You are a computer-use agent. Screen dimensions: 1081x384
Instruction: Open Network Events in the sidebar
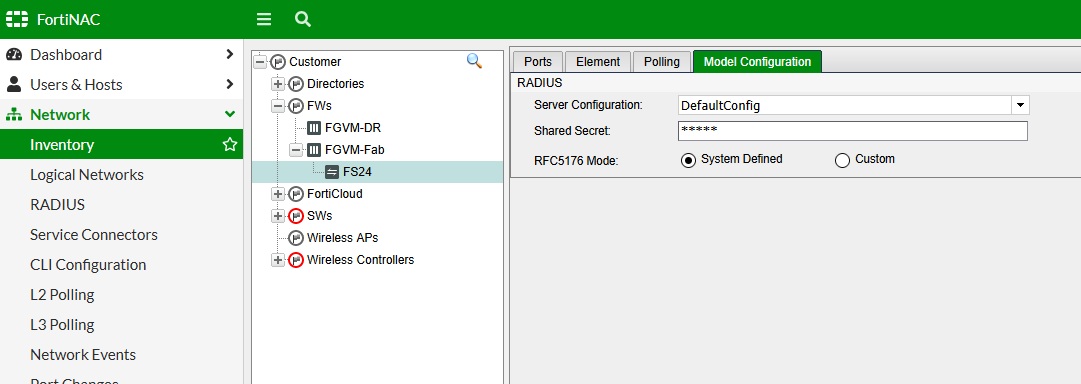tap(83, 354)
